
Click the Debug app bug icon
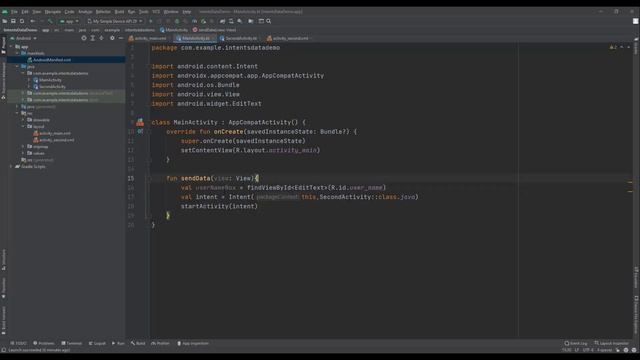point(177,21)
